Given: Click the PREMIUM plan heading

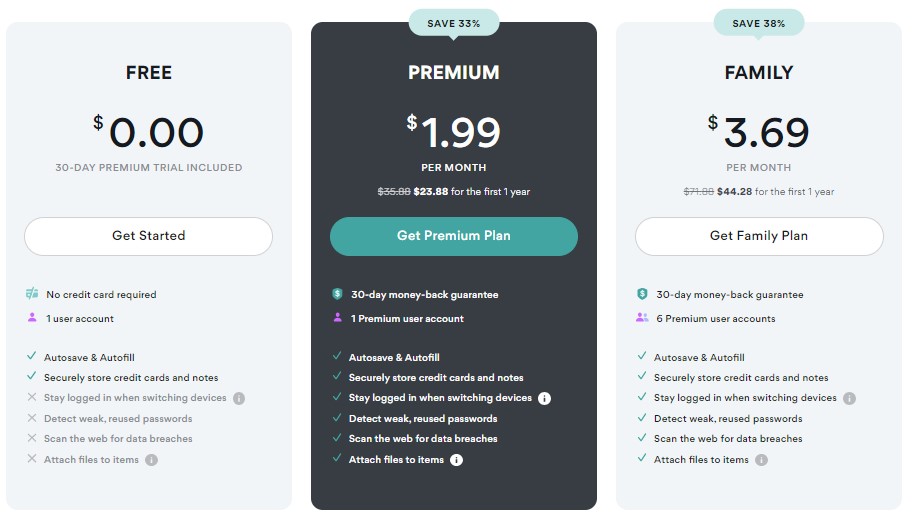Looking at the screenshot, I should point(454,73).
